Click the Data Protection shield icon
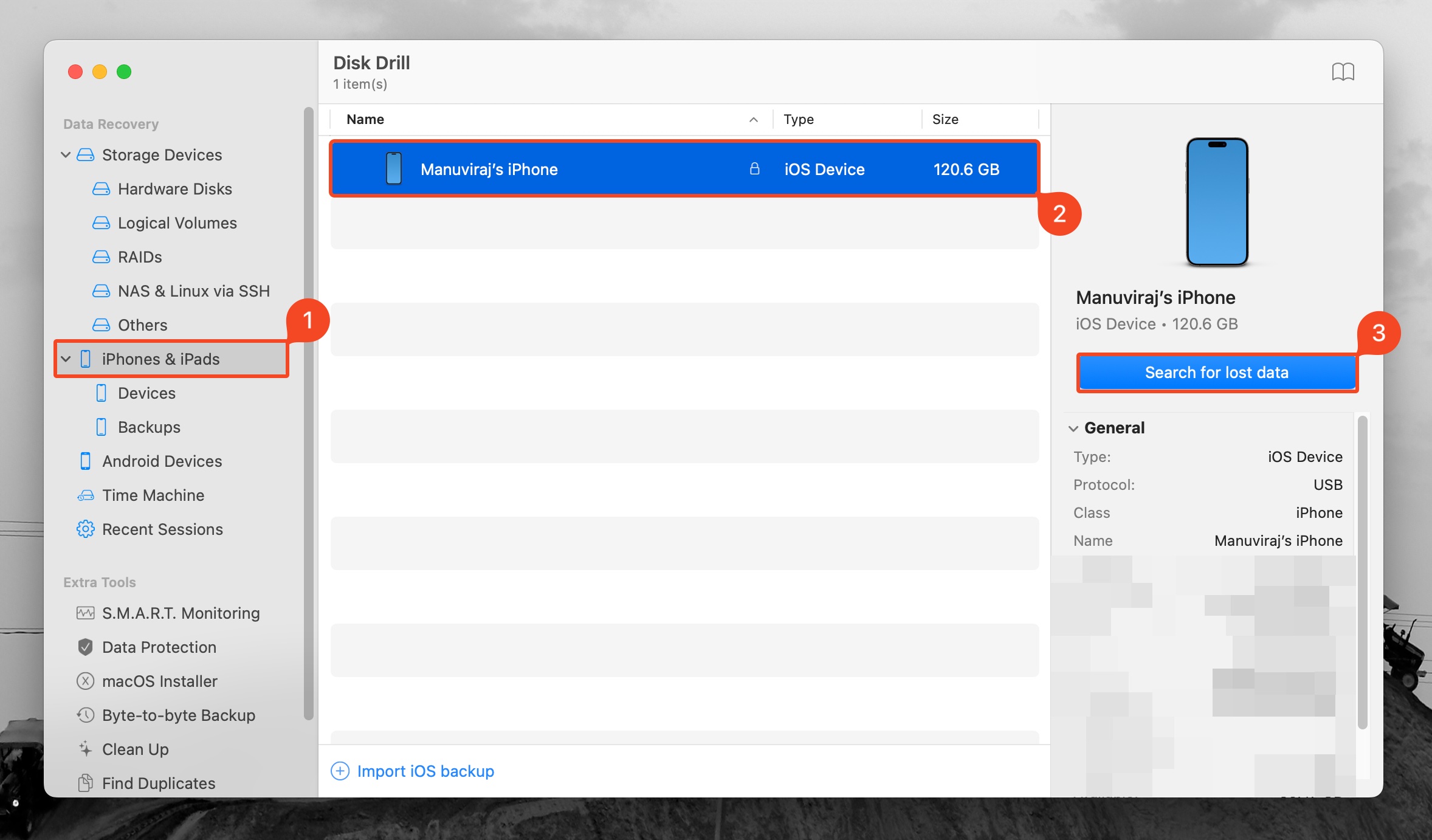Image resolution: width=1432 pixels, height=840 pixels. pyautogui.click(x=85, y=647)
